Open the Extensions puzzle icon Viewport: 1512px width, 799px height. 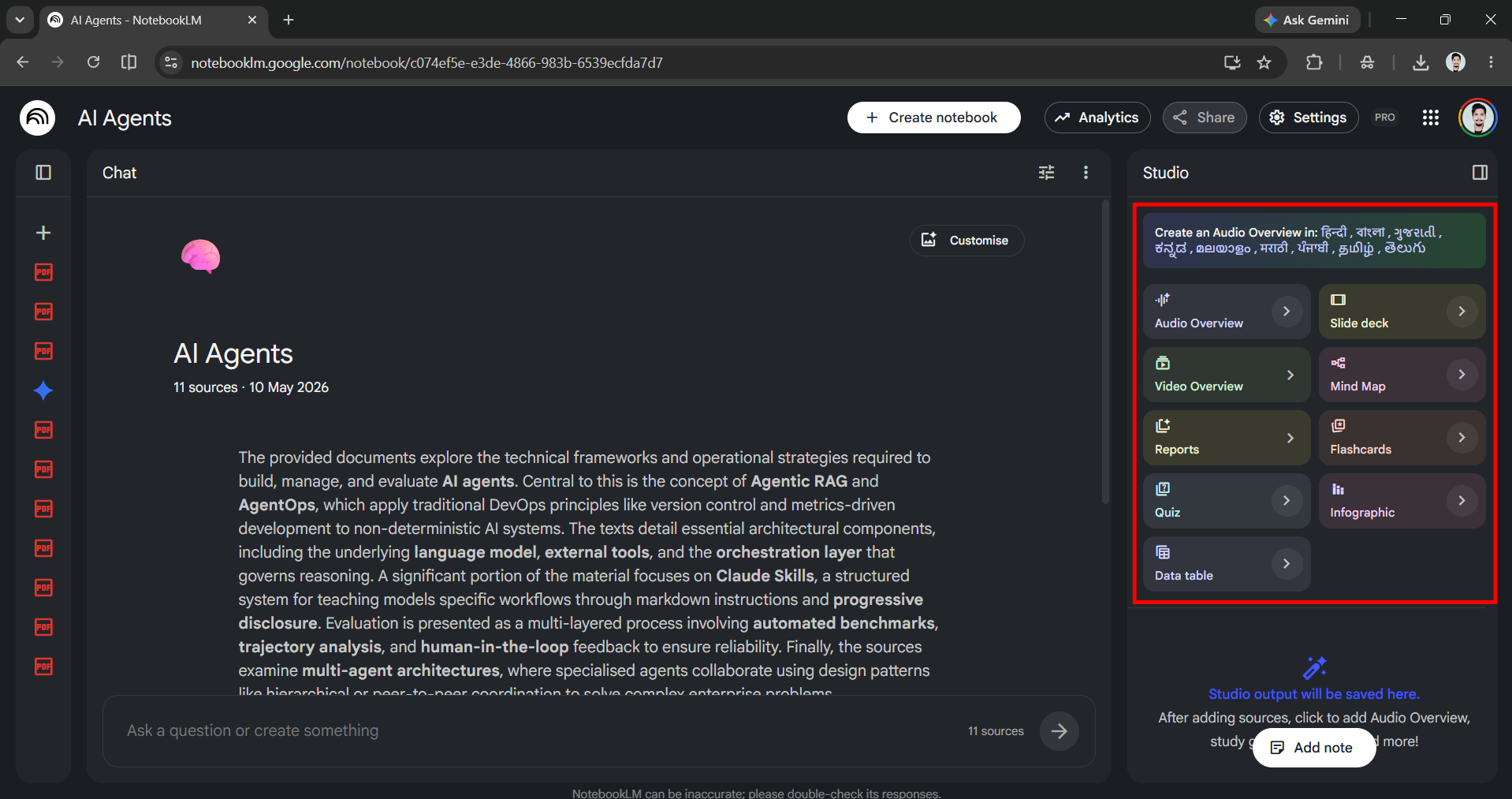(1314, 62)
